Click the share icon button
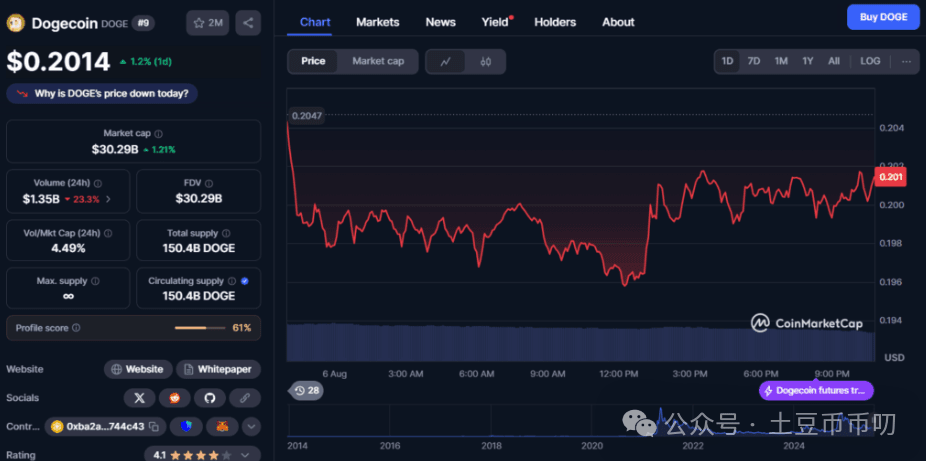Viewport: 926px width, 461px height. 248,23
